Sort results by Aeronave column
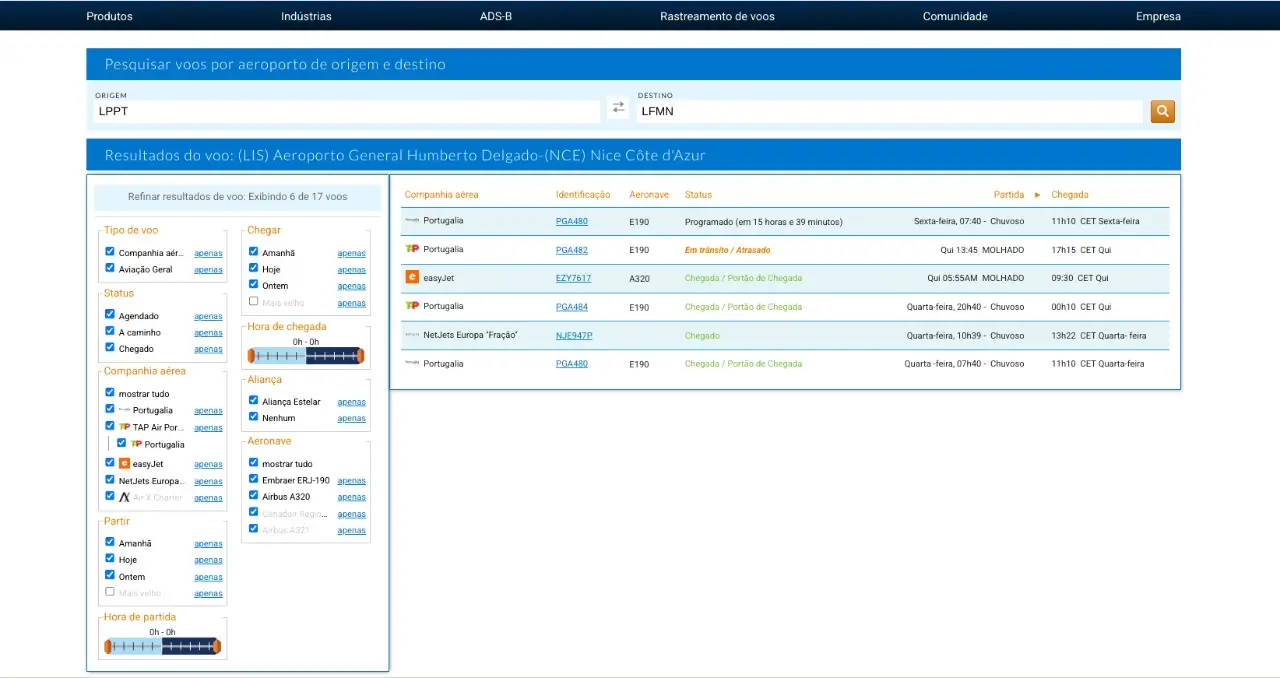 point(649,195)
